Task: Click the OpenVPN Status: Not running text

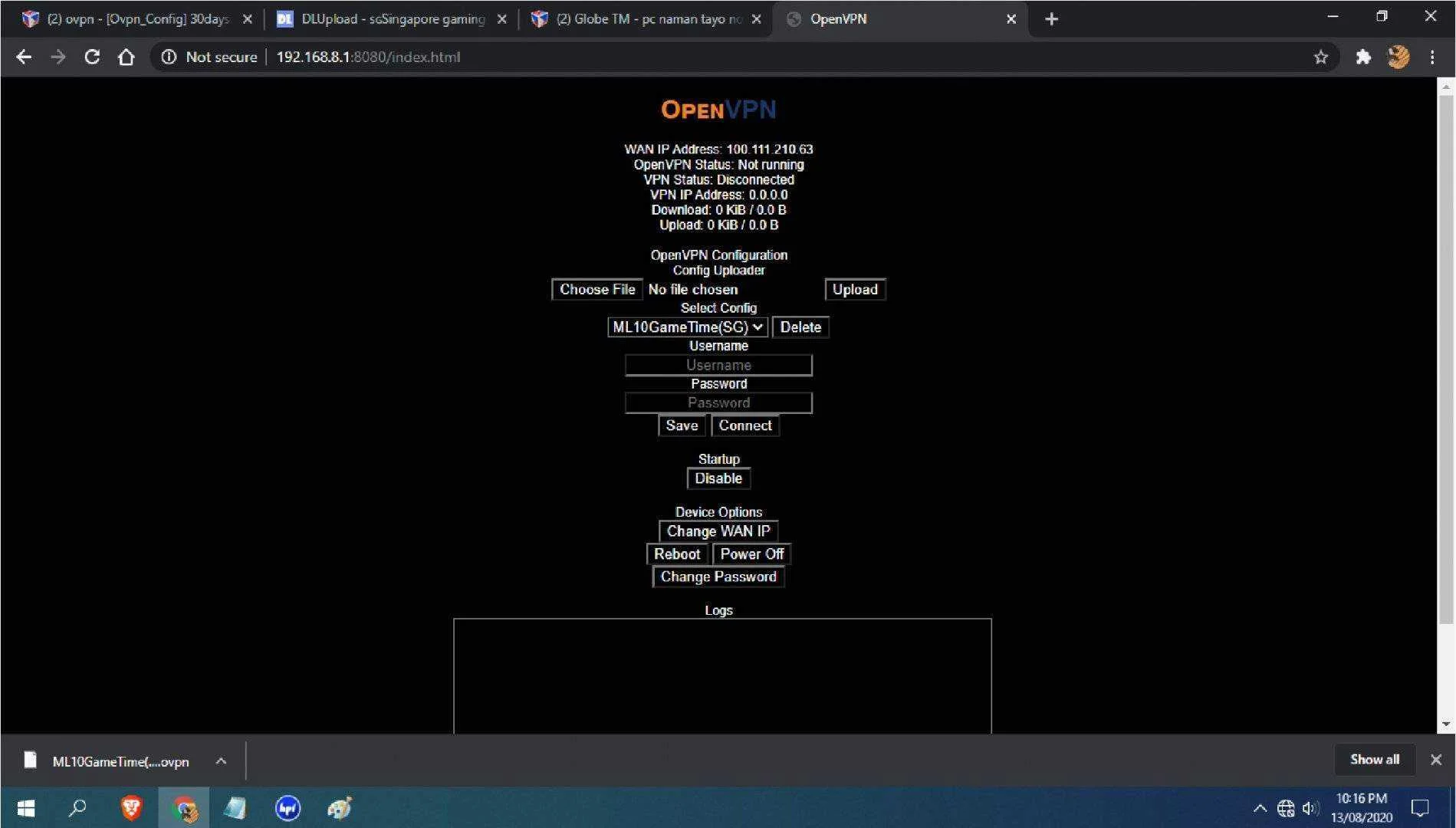Action: [718, 165]
